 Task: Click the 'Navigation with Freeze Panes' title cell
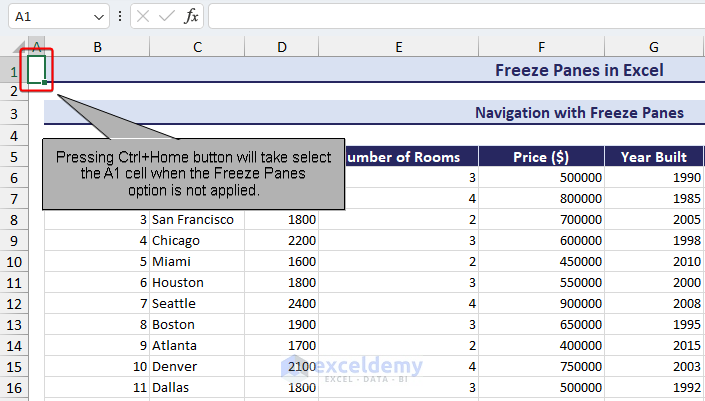(x=580, y=113)
